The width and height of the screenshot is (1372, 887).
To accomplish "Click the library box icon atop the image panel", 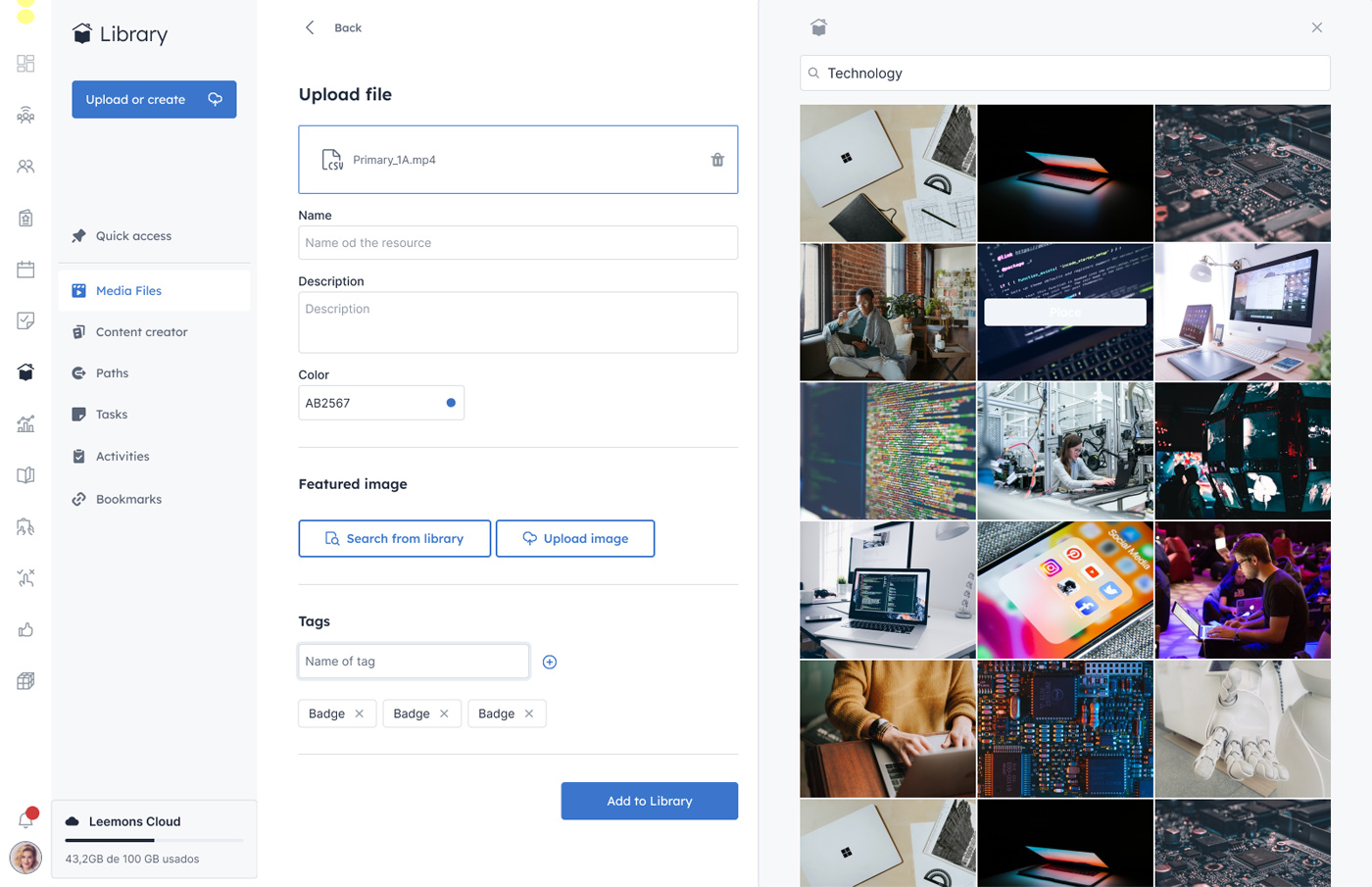I will (x=819, y=27).
